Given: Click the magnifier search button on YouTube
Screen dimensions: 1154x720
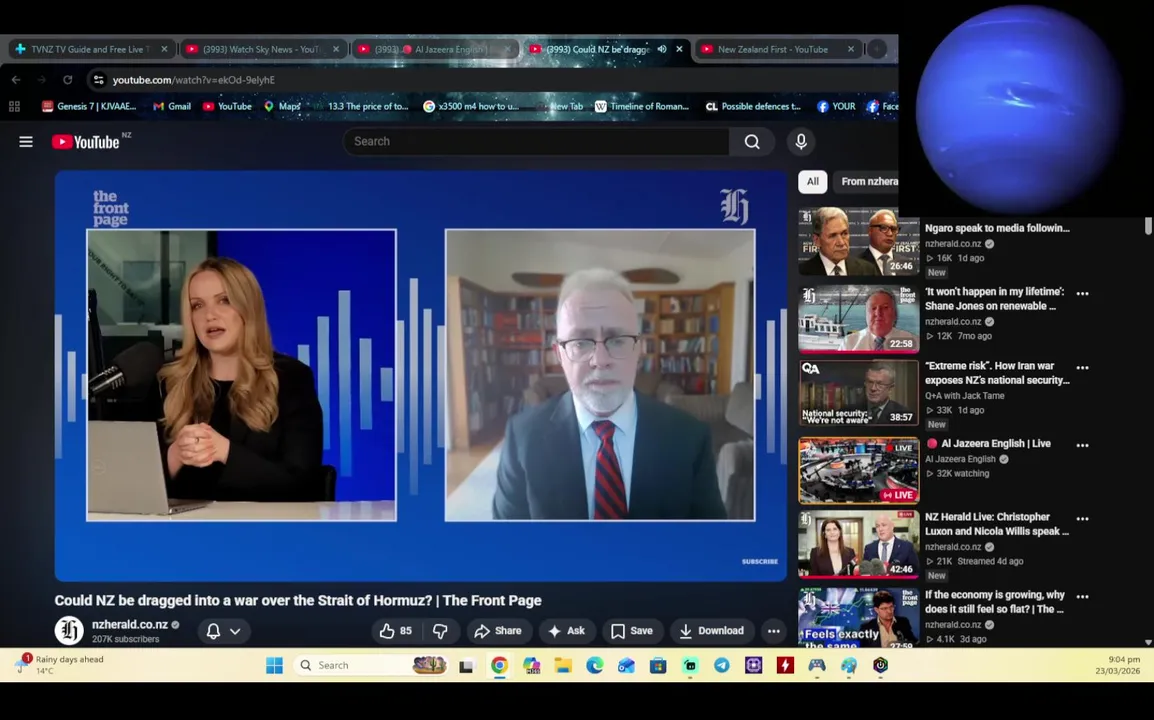Looking at the screenshot, I should [x=751, y=141].
